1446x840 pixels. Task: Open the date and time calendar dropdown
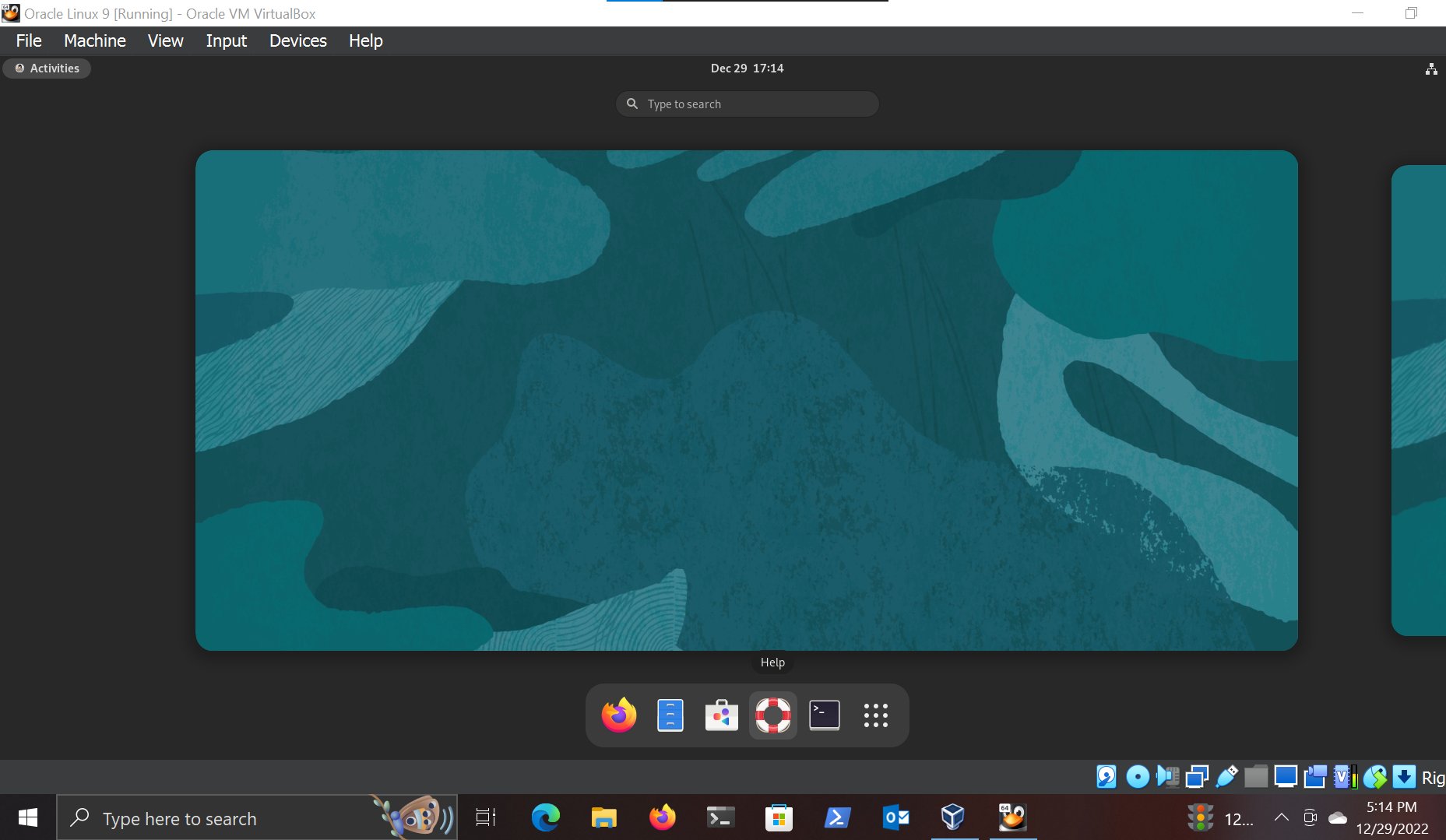[747, 69]
